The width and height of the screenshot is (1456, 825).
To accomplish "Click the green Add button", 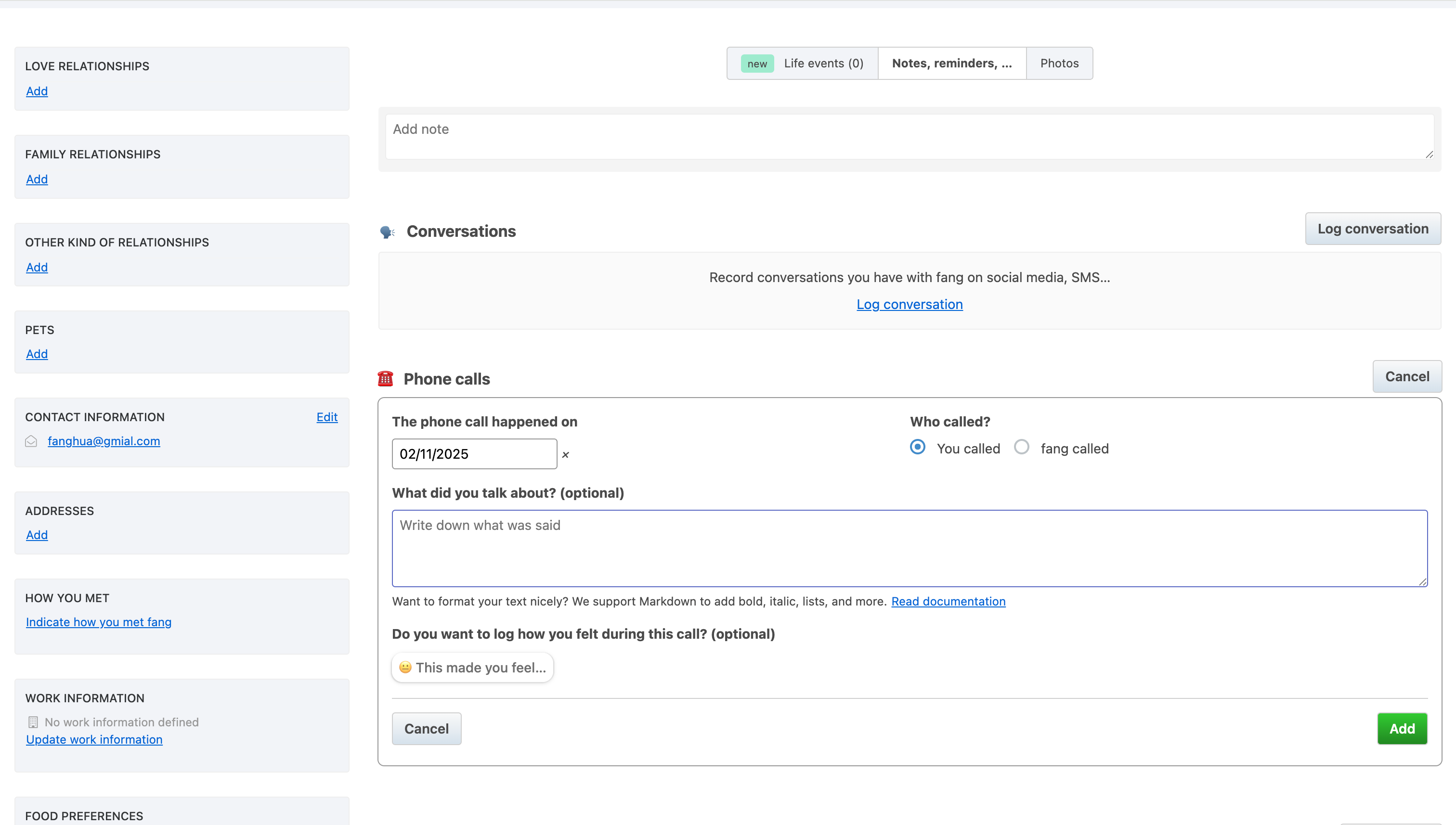I will 1402,728.
